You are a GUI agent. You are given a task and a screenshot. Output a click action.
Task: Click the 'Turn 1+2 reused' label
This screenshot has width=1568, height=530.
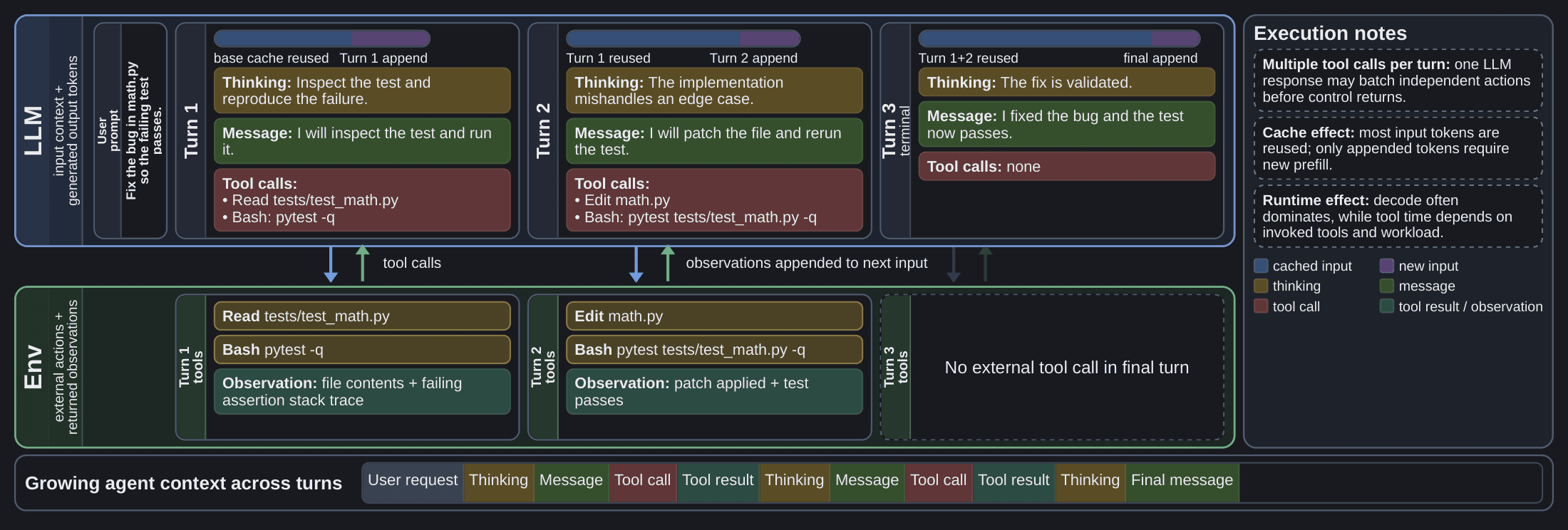[x=968, y=58]
